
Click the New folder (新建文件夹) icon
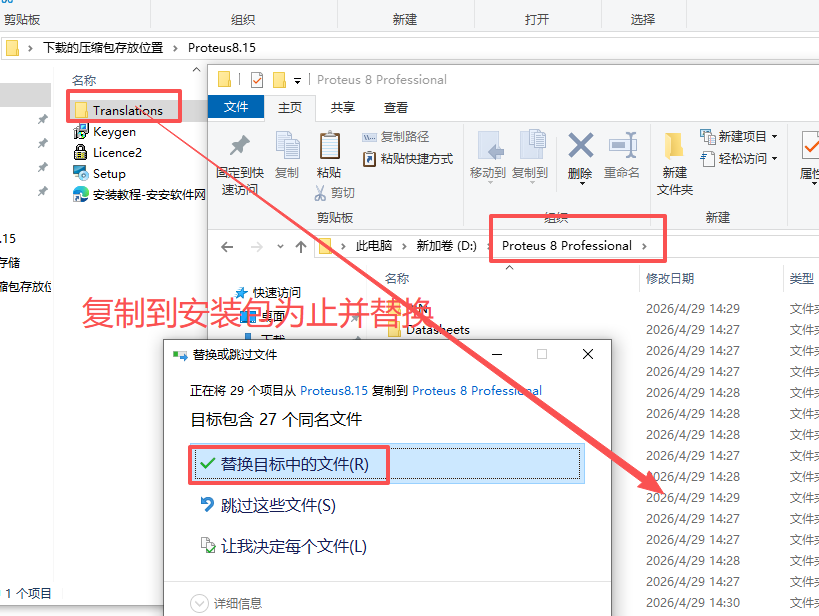click(674, 146)
